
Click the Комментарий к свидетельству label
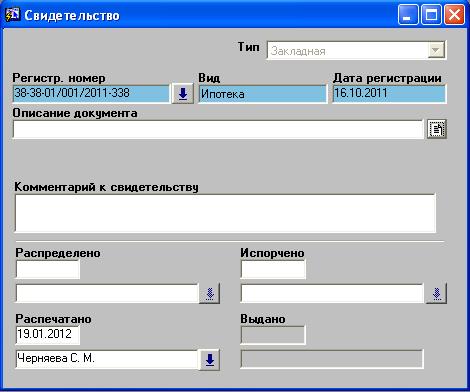(x=106, y=187)
